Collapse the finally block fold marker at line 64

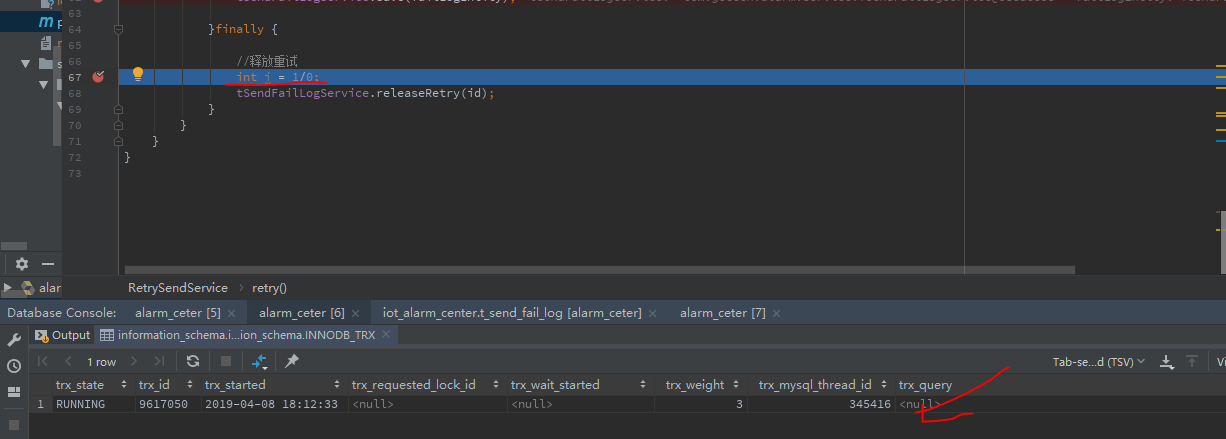pyautogui.click(x=118, y=30)
